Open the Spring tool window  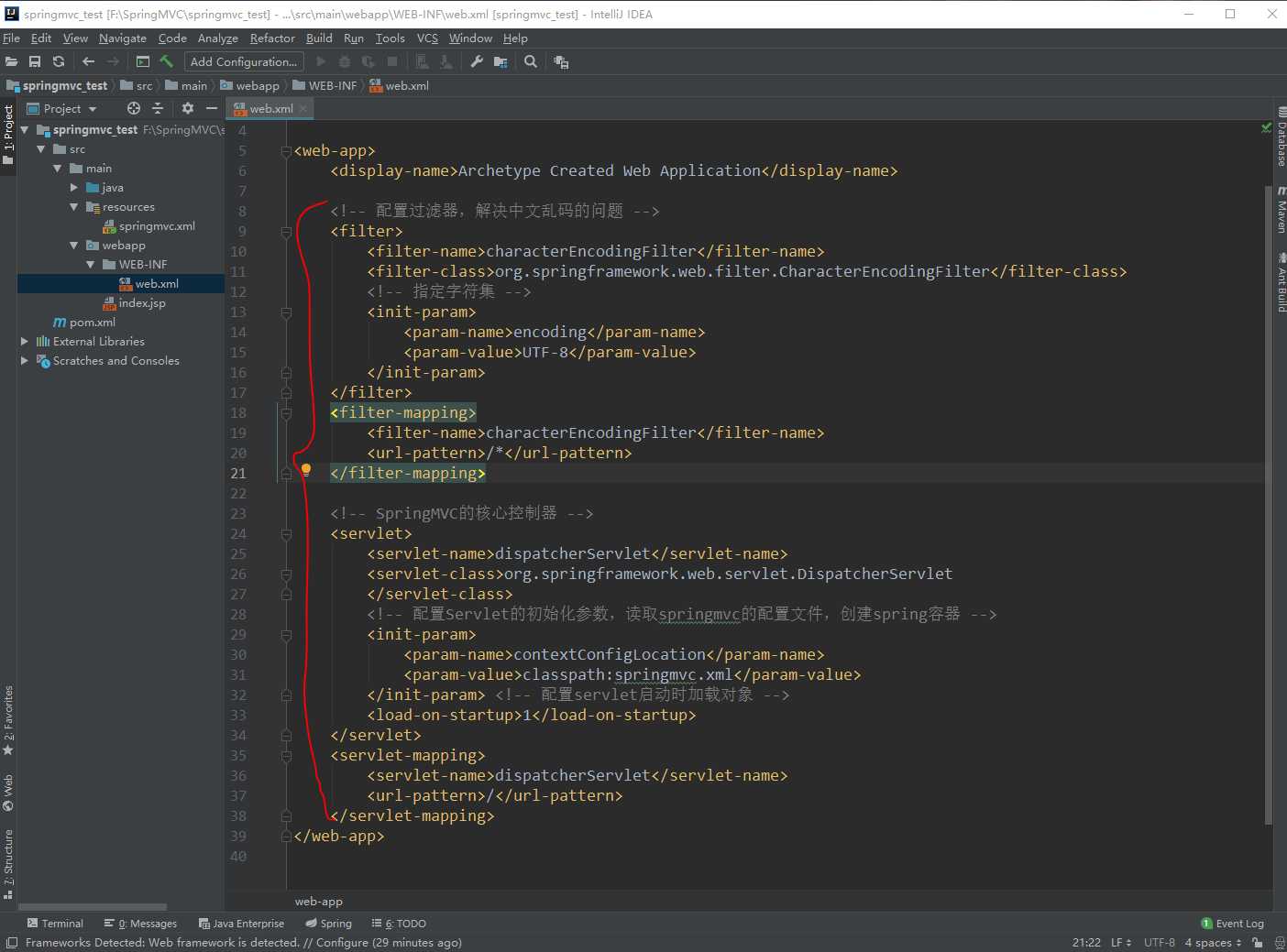tap(329, 924)
